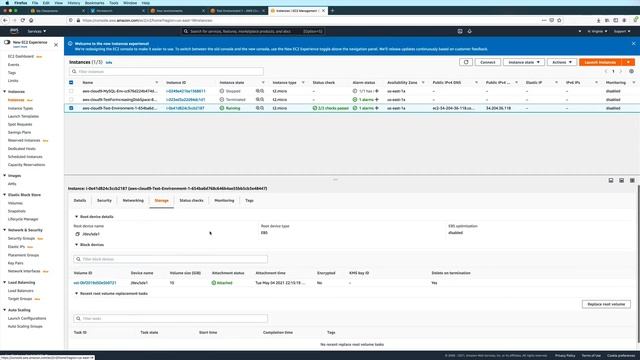Switch to the Networking tab

point(133,200)
